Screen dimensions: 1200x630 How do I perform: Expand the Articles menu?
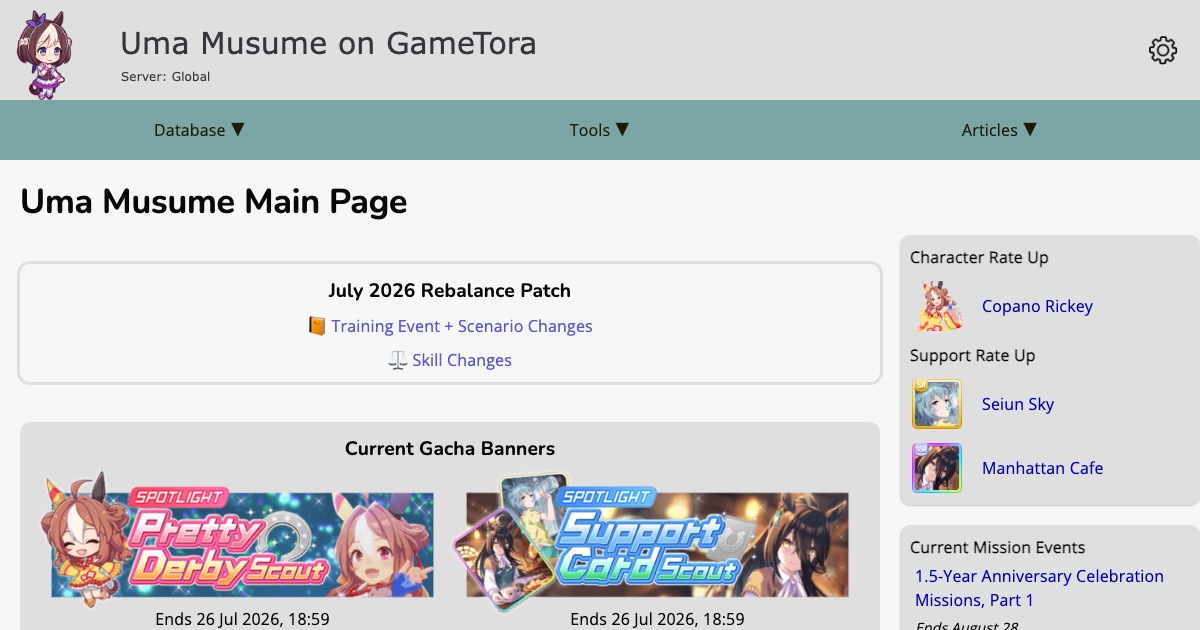999,130
